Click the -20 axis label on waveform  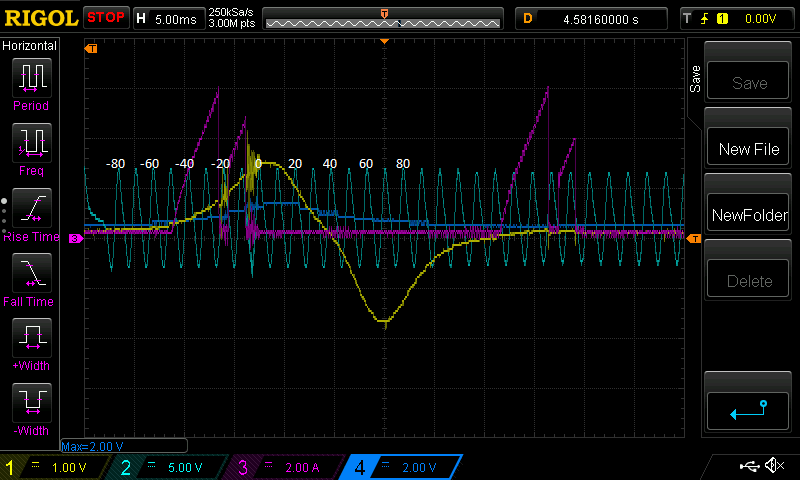(220, 164)
